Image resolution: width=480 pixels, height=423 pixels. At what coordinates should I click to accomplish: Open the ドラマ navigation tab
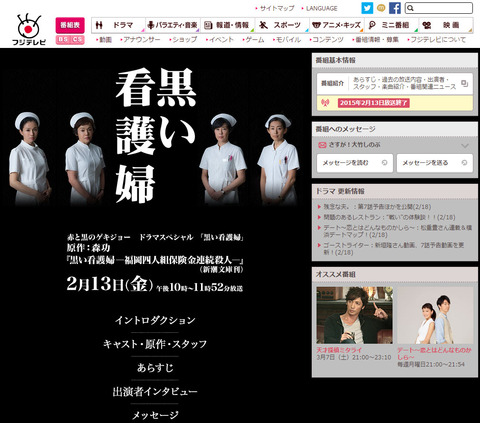pyautogui.click(x=118, y=25)
